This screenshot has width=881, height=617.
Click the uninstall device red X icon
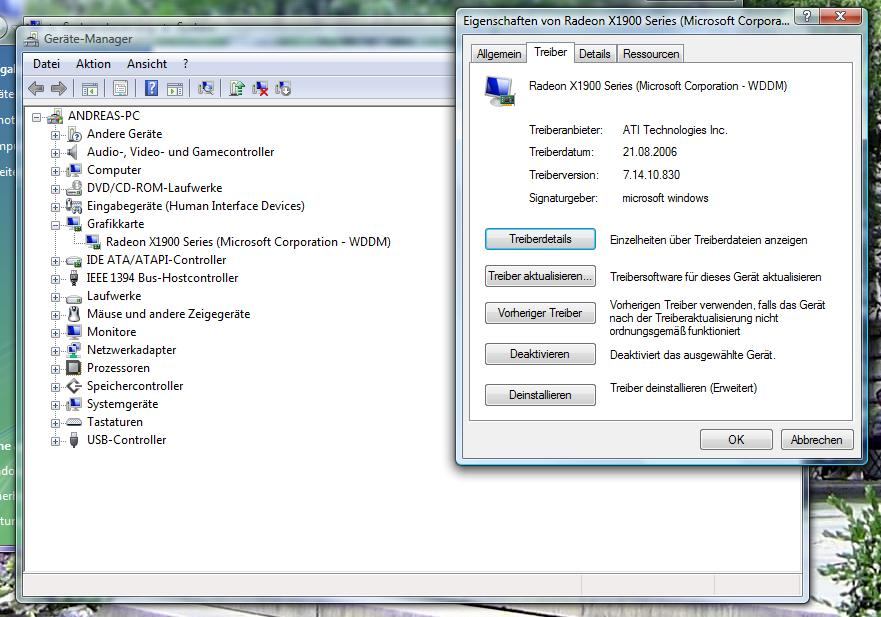(260, 89)
